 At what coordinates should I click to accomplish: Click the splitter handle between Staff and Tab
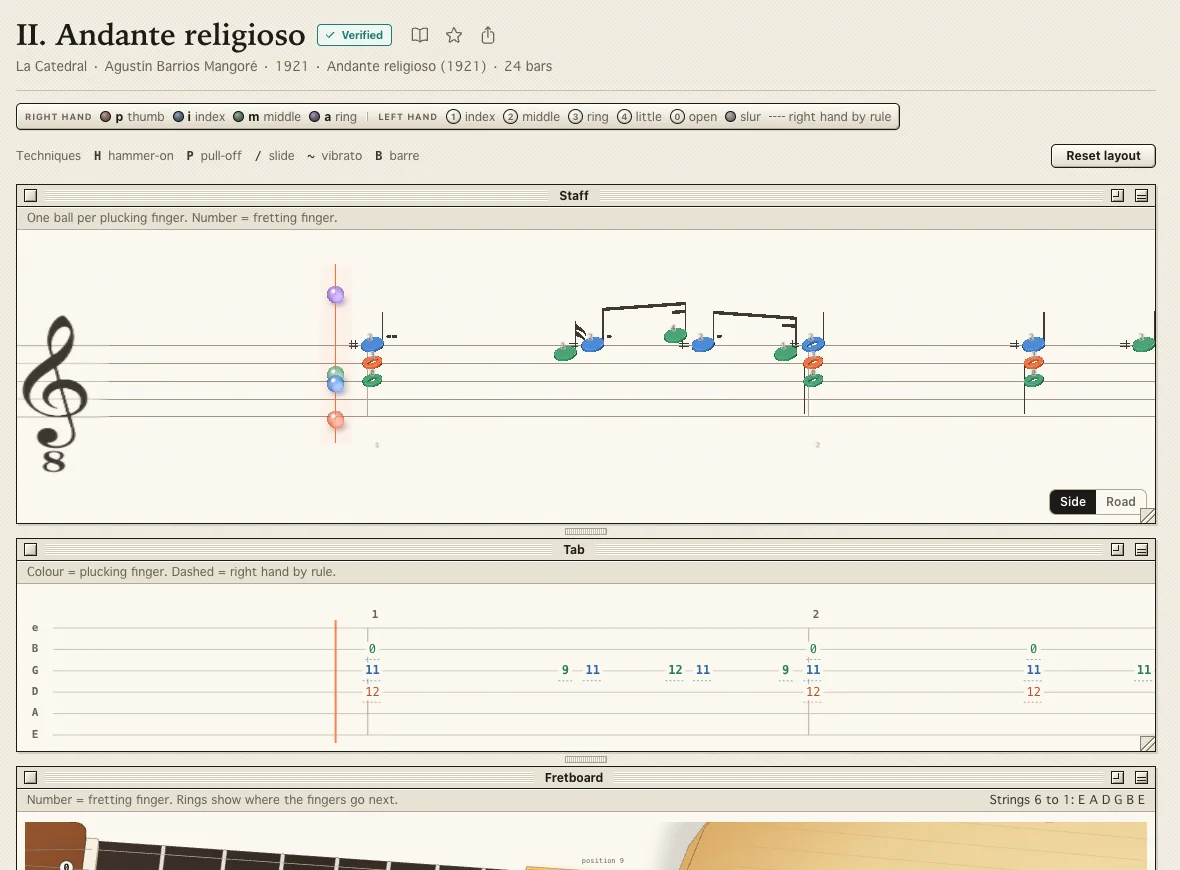coord(585,531)
